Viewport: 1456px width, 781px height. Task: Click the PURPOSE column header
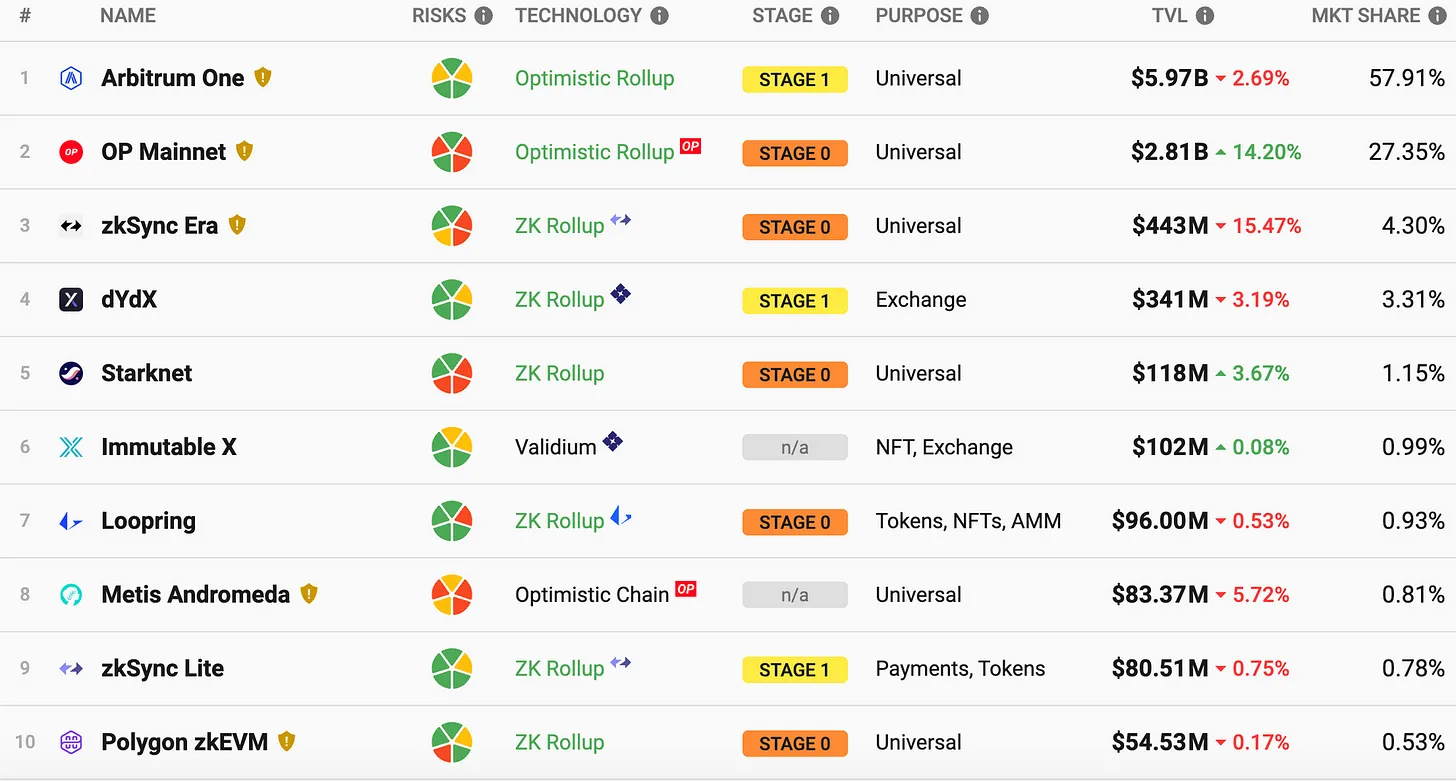(918, 16)
